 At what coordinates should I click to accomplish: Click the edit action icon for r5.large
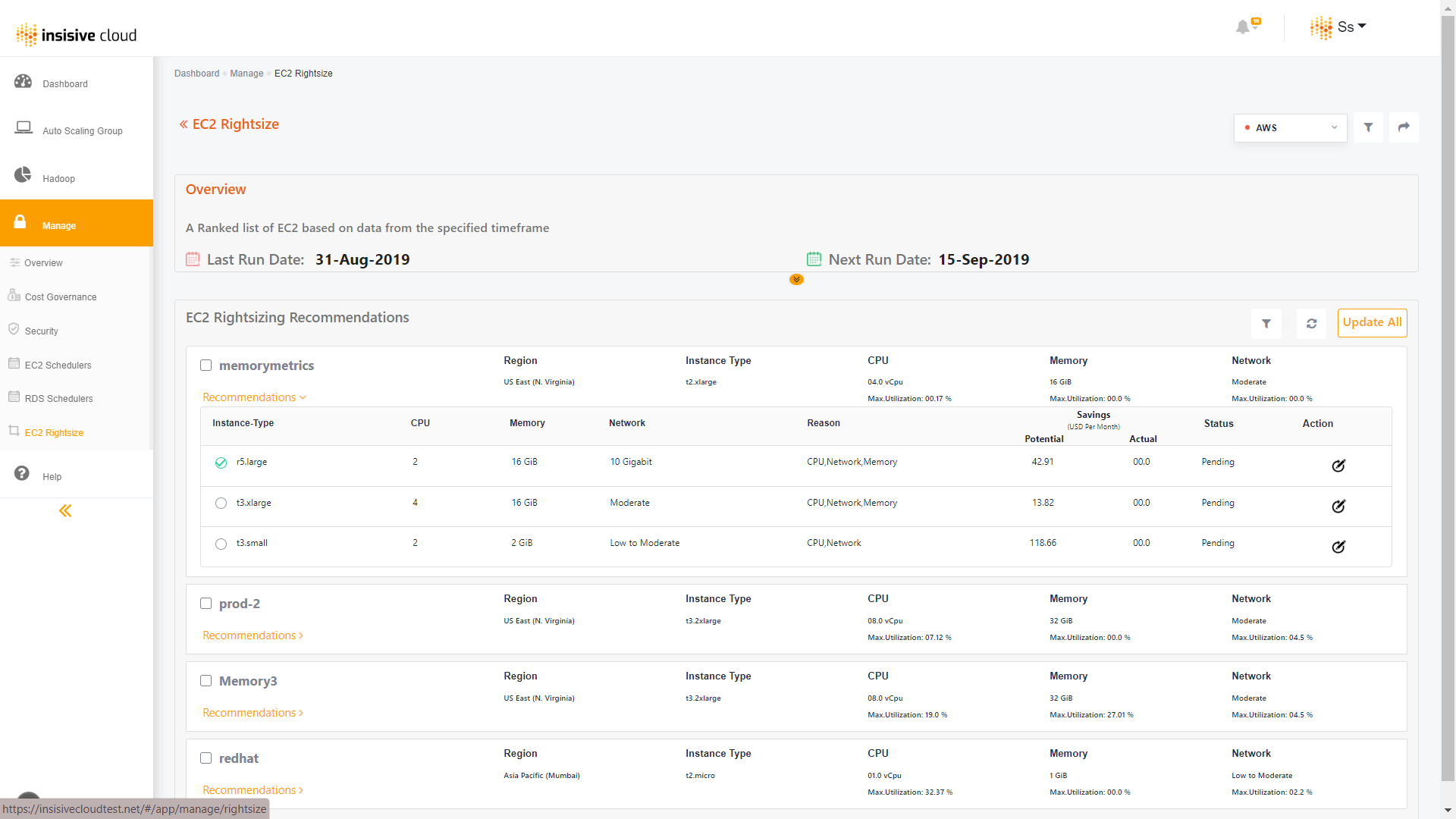tap(1338, 466)
